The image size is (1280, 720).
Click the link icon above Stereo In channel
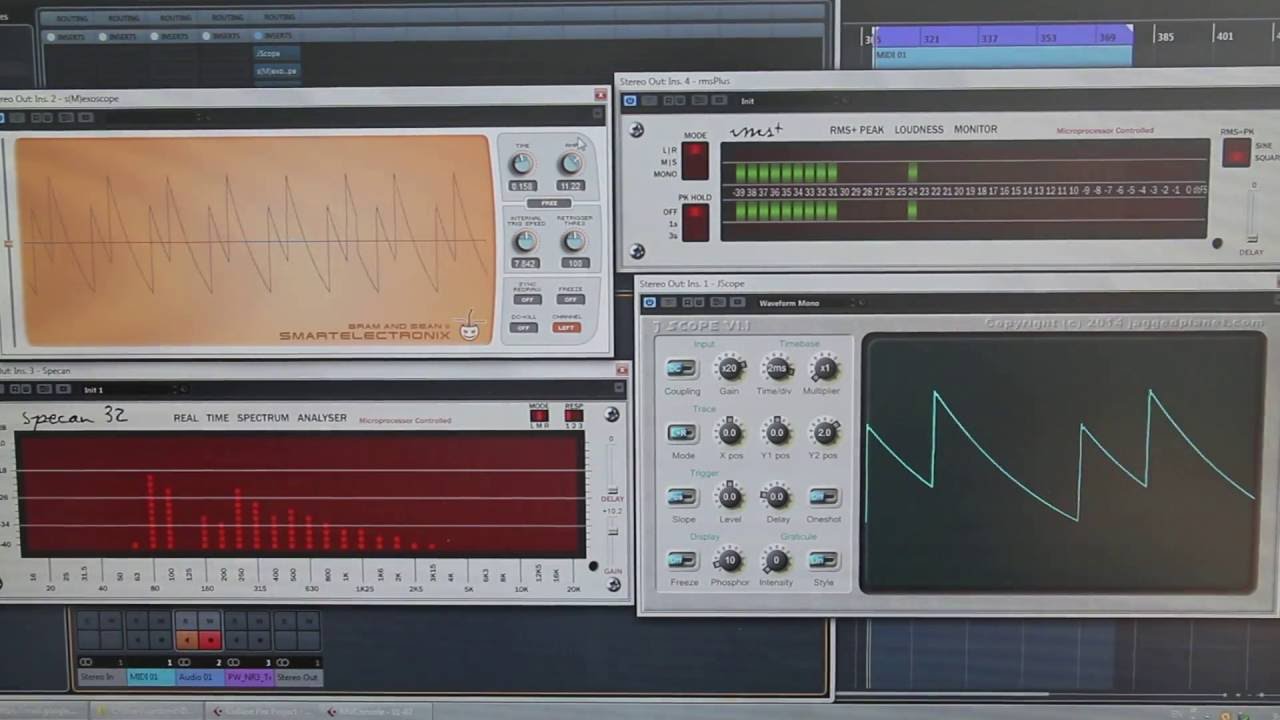tap(86, 662)
